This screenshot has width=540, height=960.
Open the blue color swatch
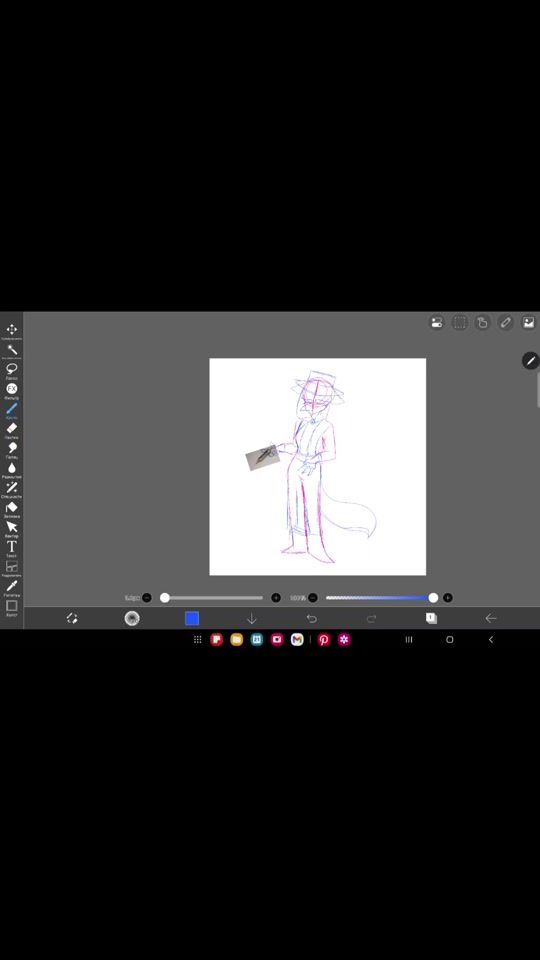[x=192, y=618]
